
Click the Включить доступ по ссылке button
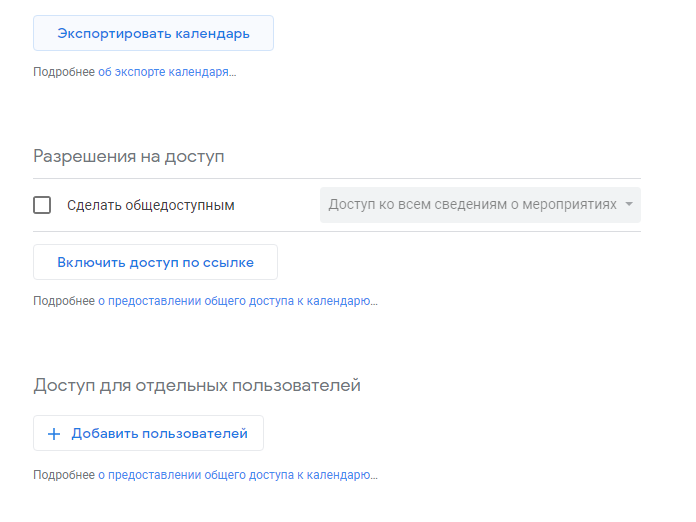(155, 262)
